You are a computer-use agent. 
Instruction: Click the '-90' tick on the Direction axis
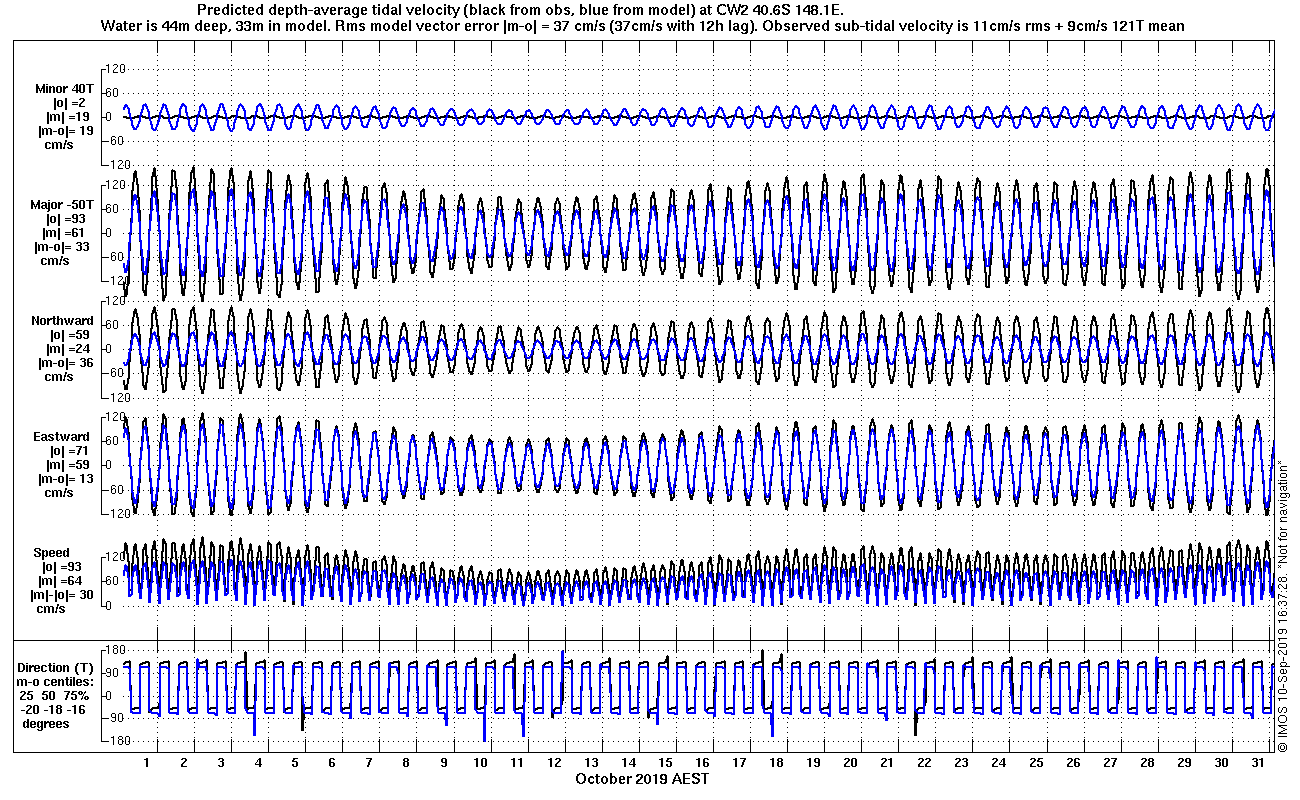112,718
